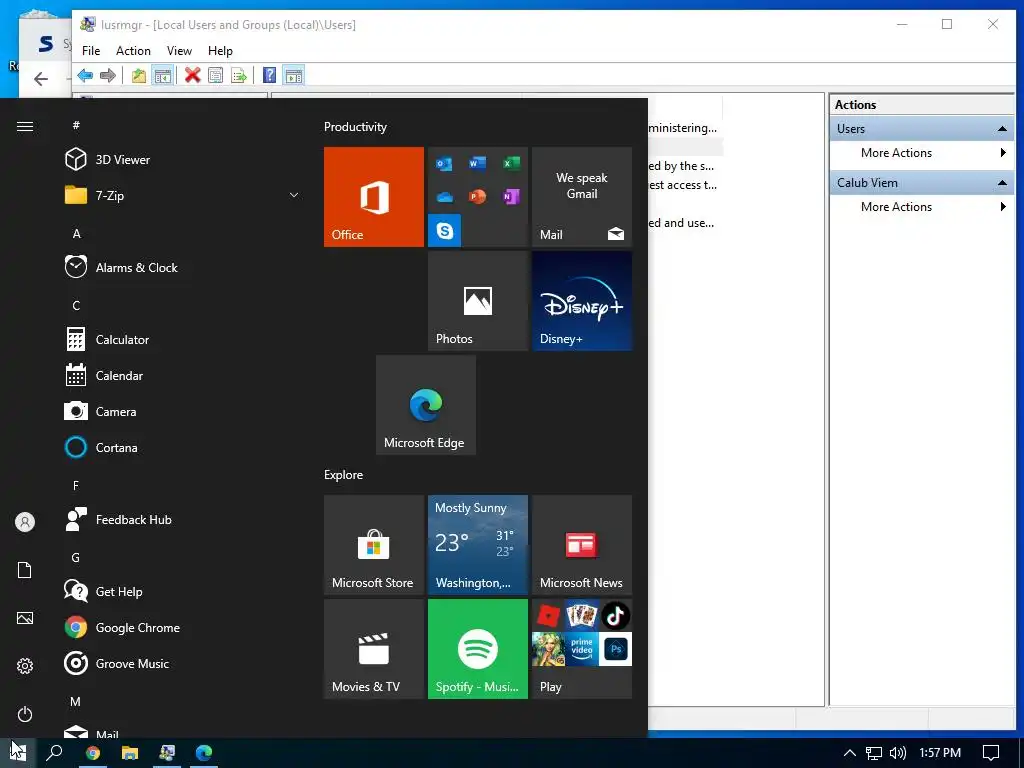Click the Productivity group heading

[355, 127]
